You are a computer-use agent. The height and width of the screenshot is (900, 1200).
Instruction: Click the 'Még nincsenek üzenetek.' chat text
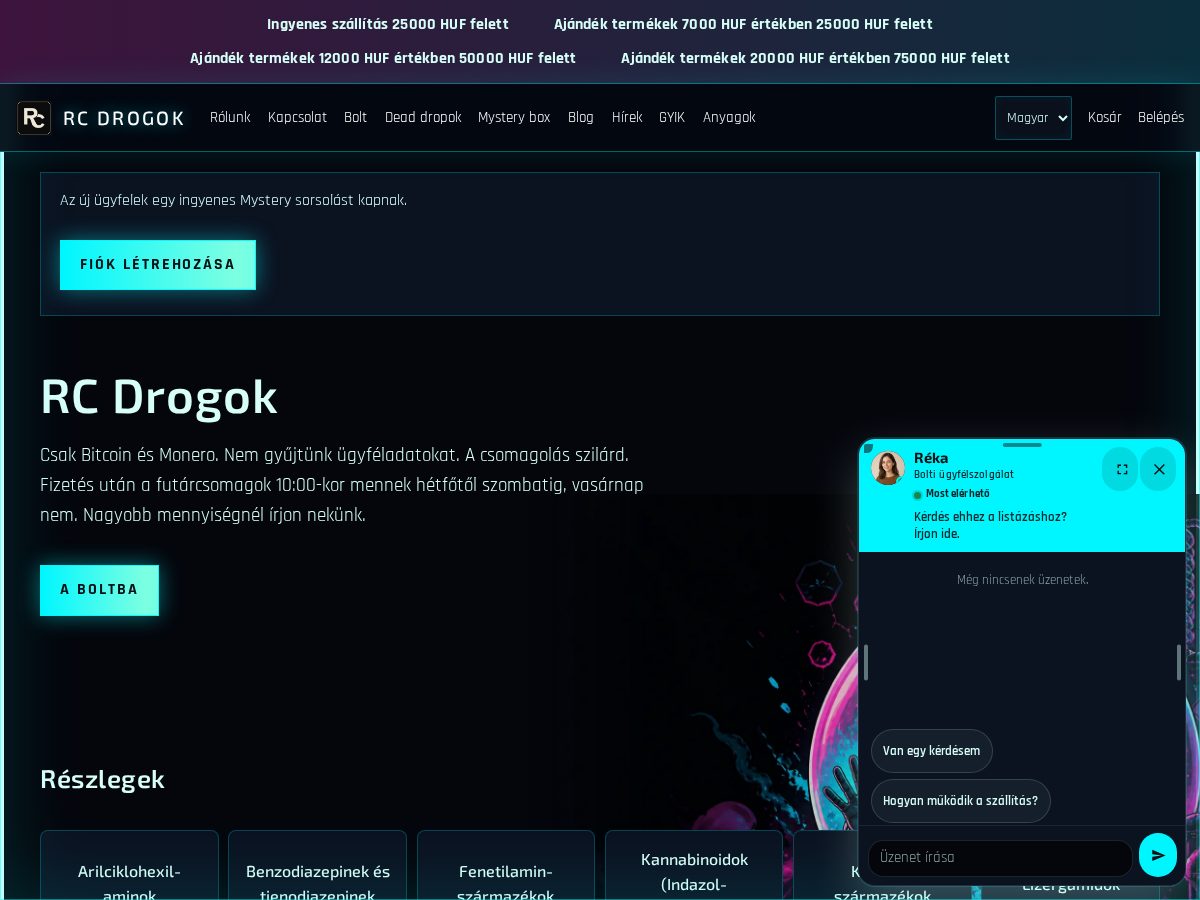tap(1022, 580)
